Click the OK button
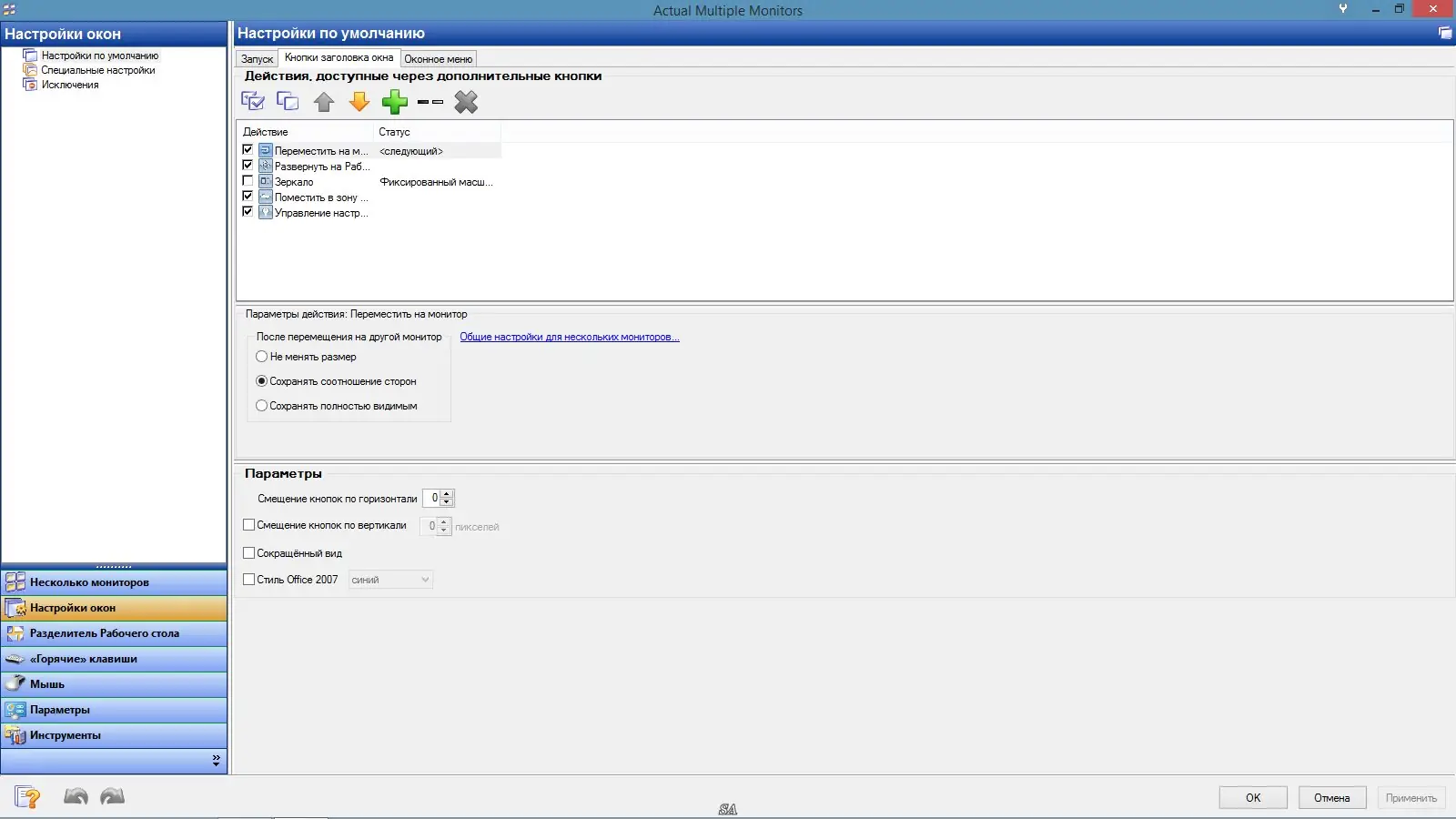Viewport: 1456px width, 819px height. (1253, 798)
